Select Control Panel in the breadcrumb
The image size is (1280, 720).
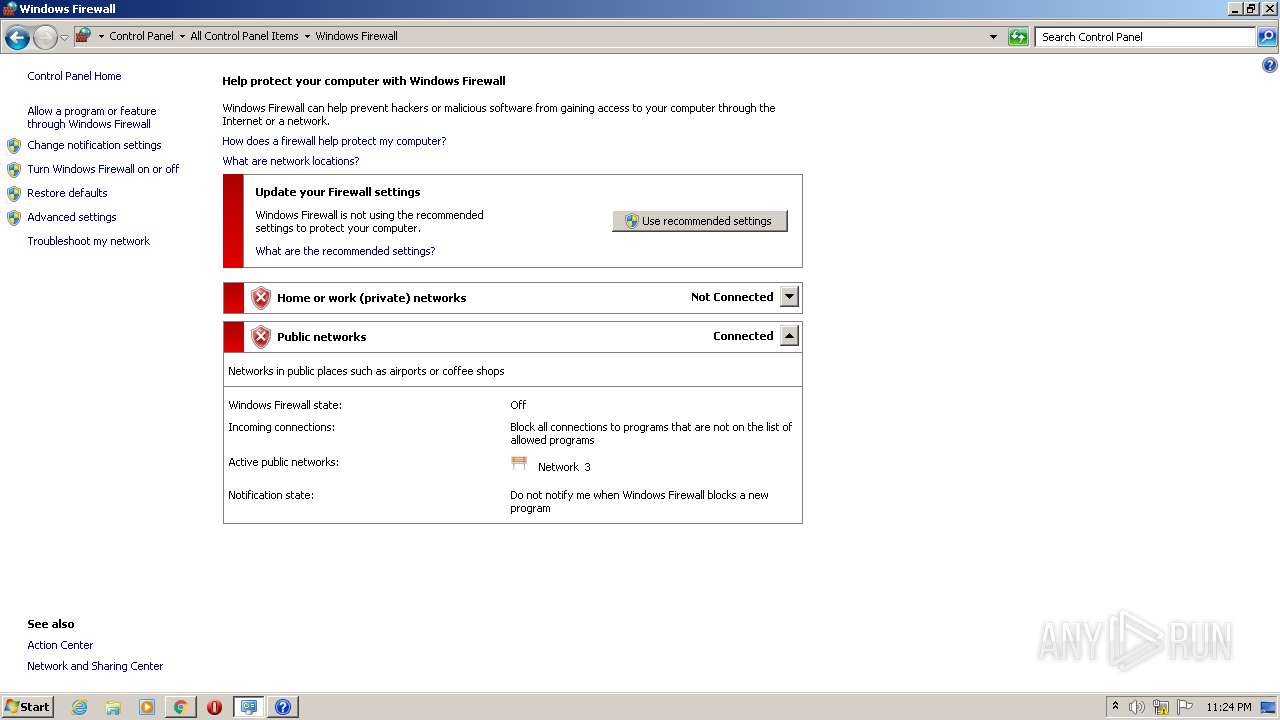pyautogui.click(x=141, y=36)
